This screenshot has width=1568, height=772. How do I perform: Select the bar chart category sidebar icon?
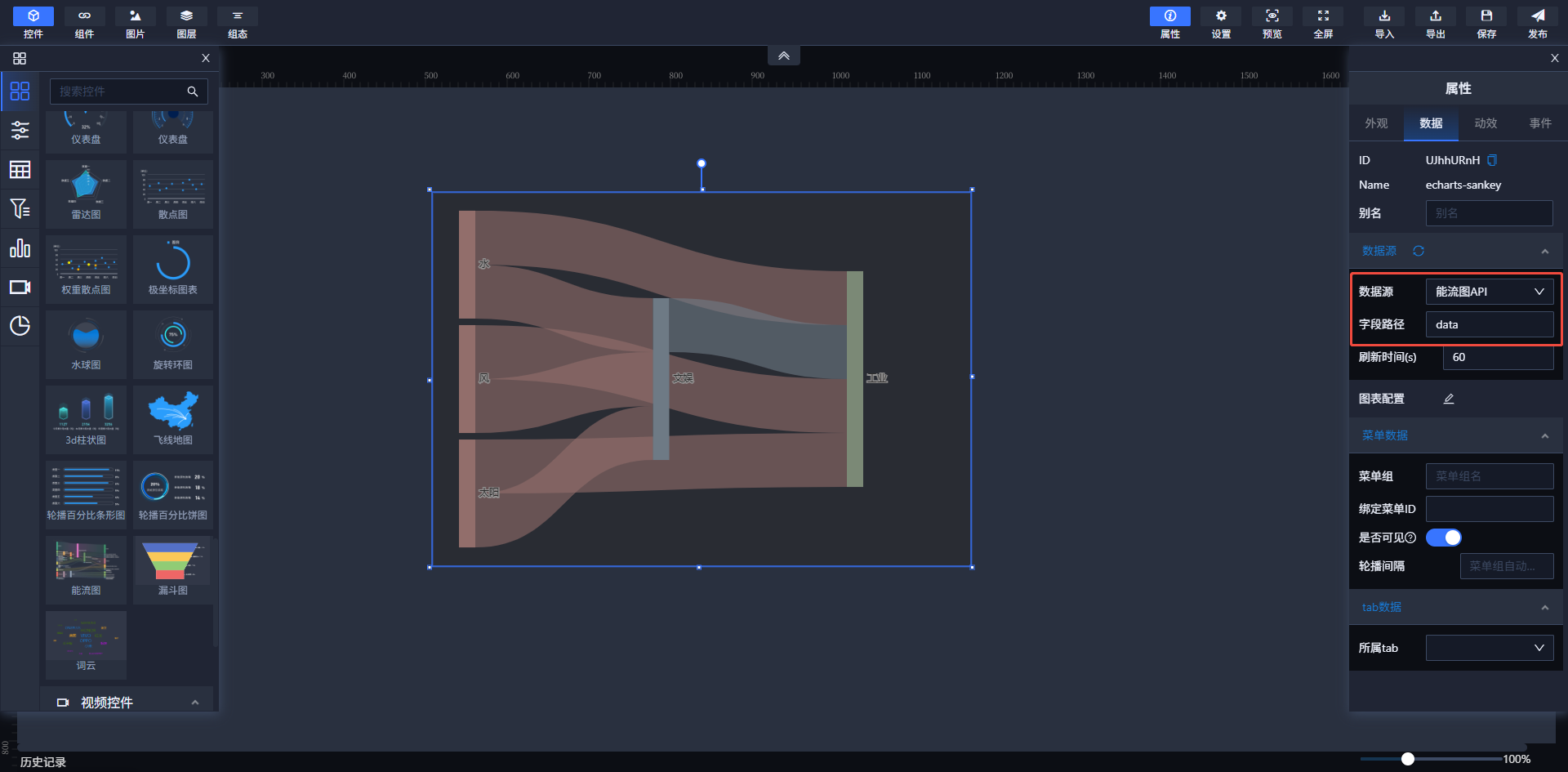[x=20, y=248]
